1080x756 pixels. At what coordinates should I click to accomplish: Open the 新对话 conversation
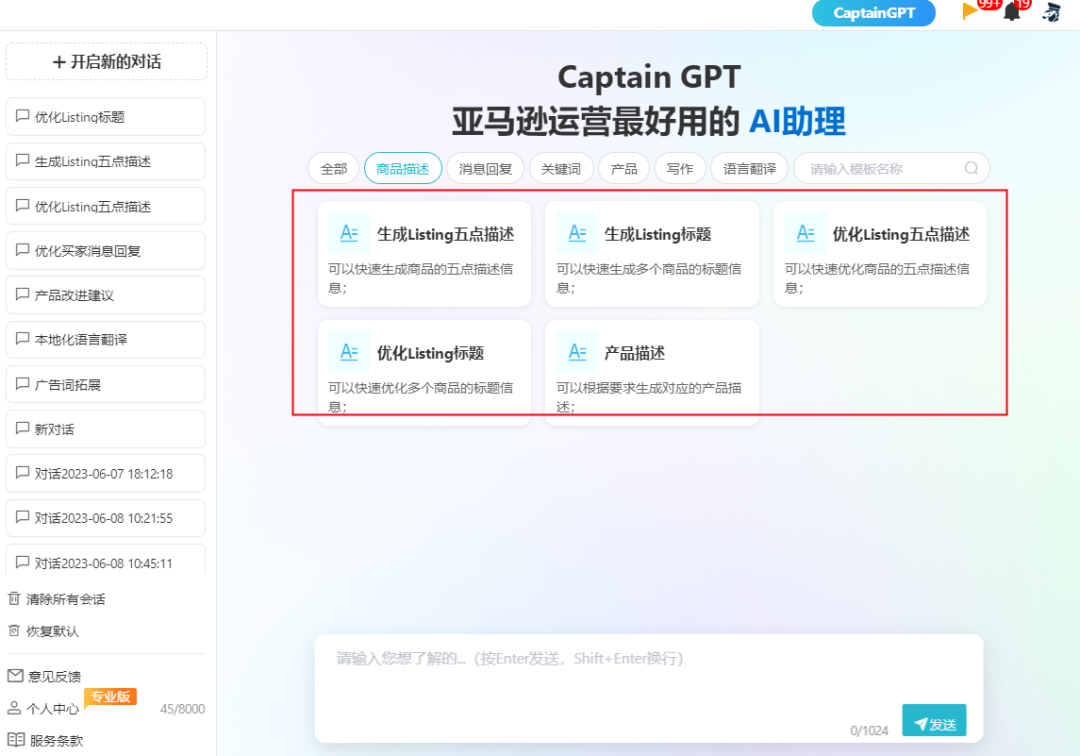click(x=106, y=430)
